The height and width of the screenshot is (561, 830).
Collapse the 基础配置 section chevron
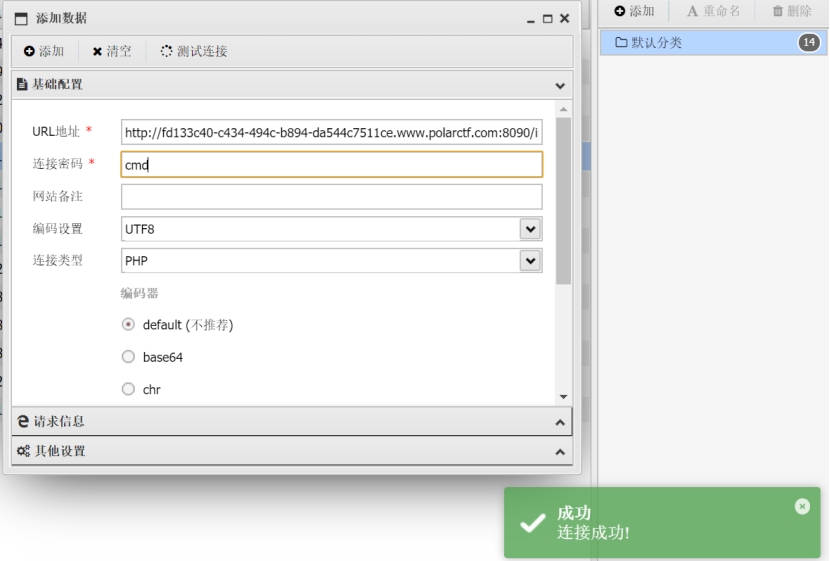(560, 85)
